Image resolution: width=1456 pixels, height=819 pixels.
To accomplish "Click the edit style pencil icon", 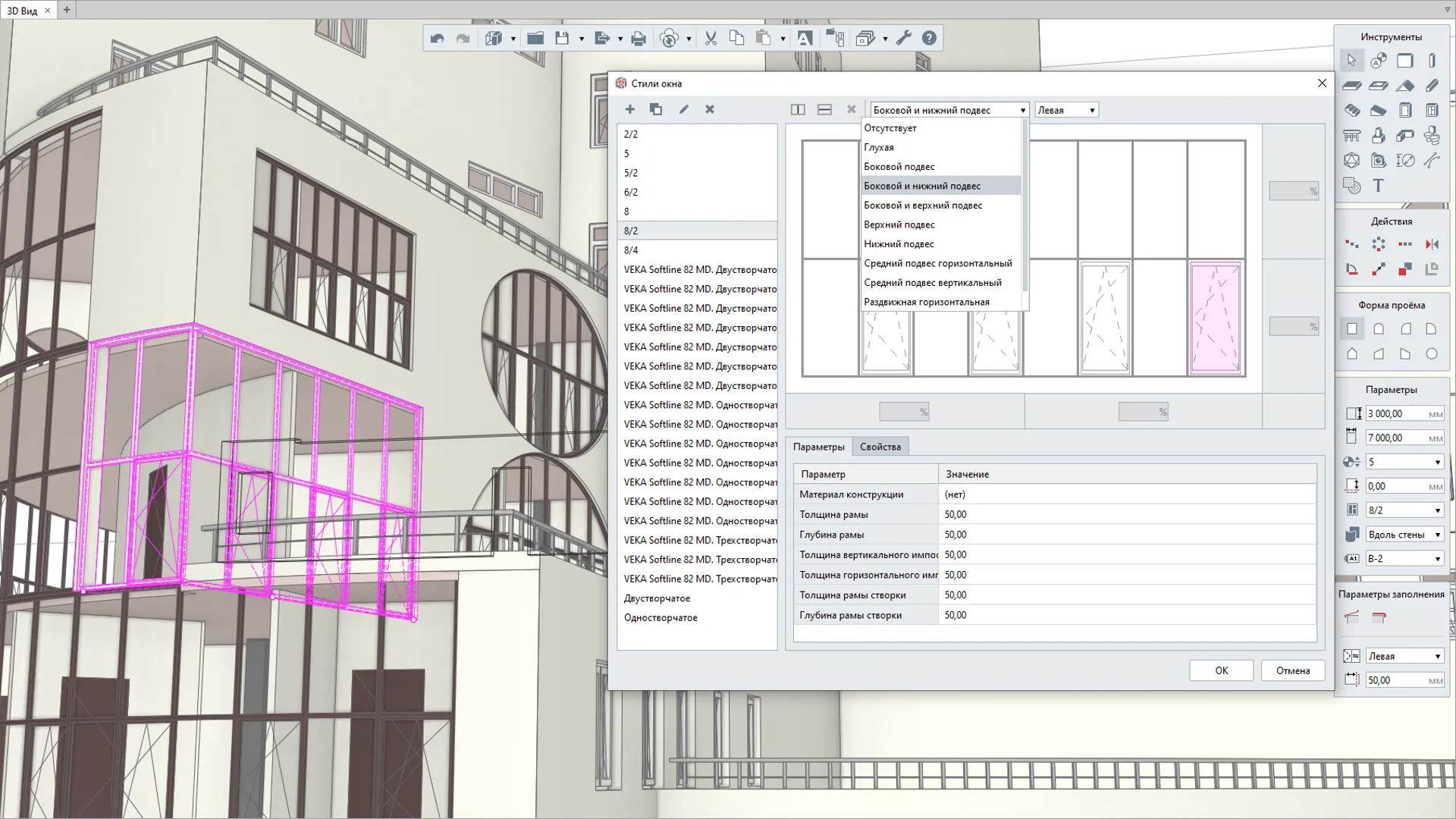I will click(x=683, y=109).
